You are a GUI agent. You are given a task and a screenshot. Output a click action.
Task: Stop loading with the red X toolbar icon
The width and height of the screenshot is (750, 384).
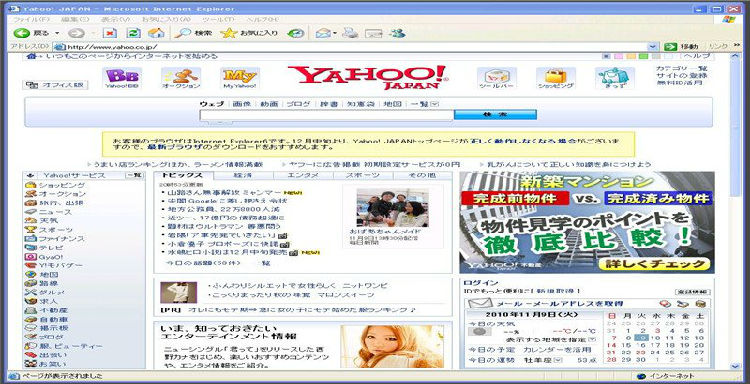(110, 33)
